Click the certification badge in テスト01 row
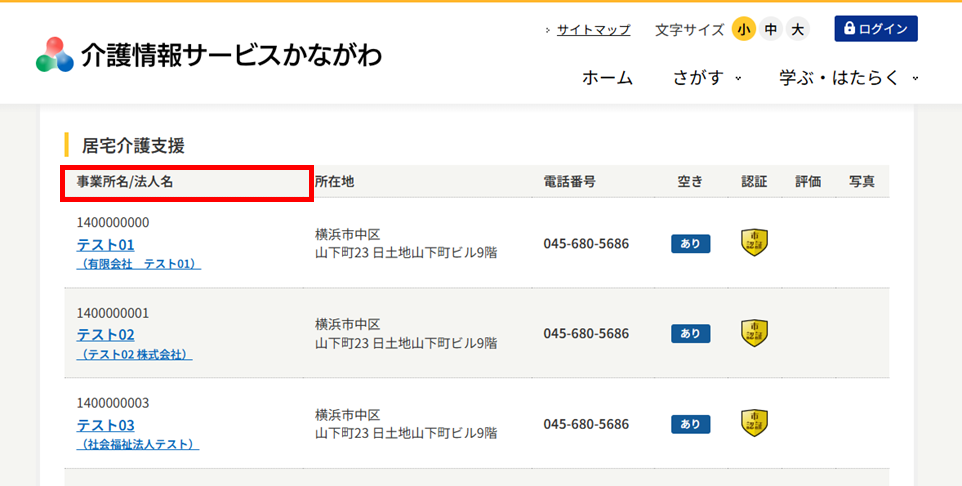Screen dimensions: 962x486 tap(754, 242)
